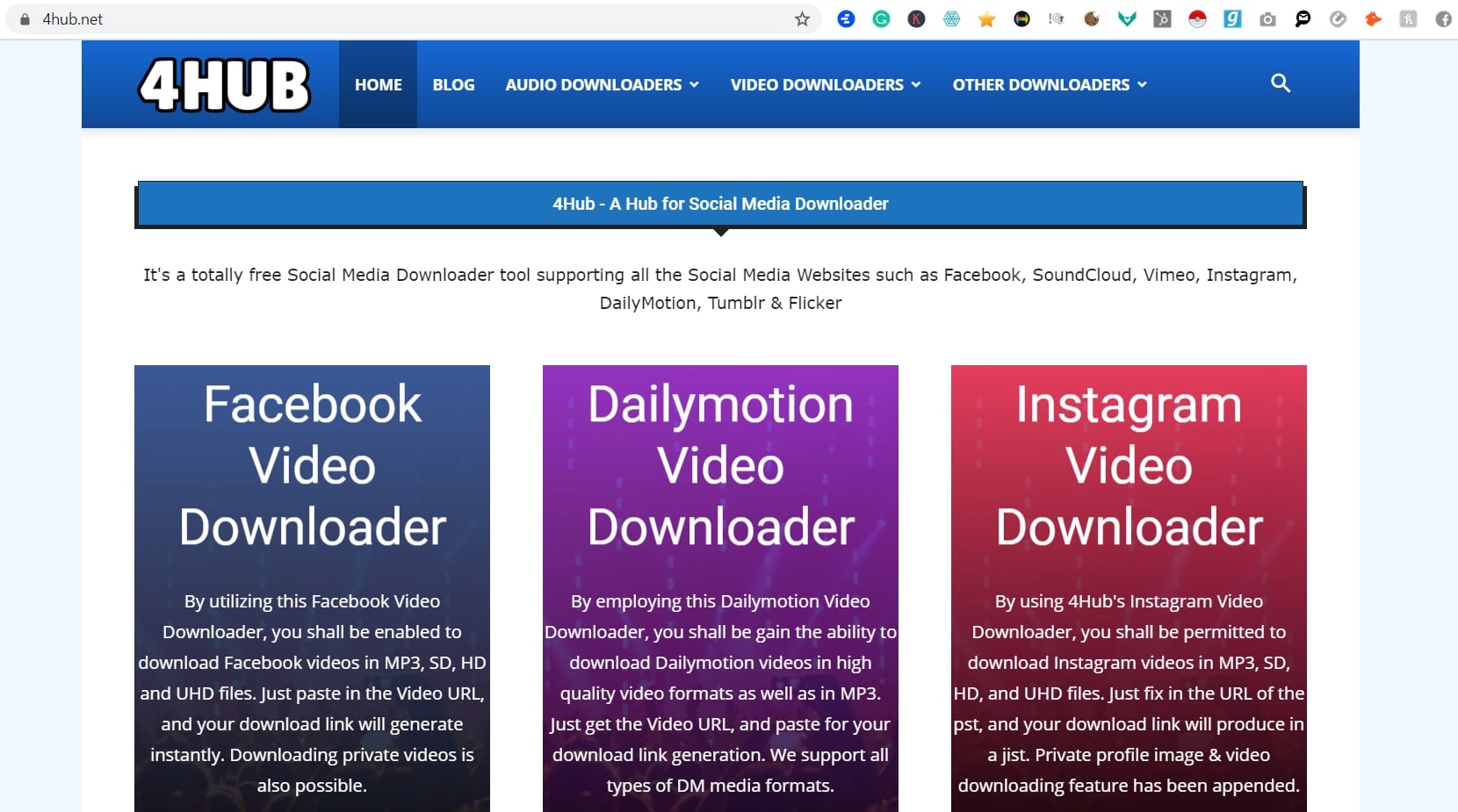Open the BLOG menu item

(x=453, y=84)
